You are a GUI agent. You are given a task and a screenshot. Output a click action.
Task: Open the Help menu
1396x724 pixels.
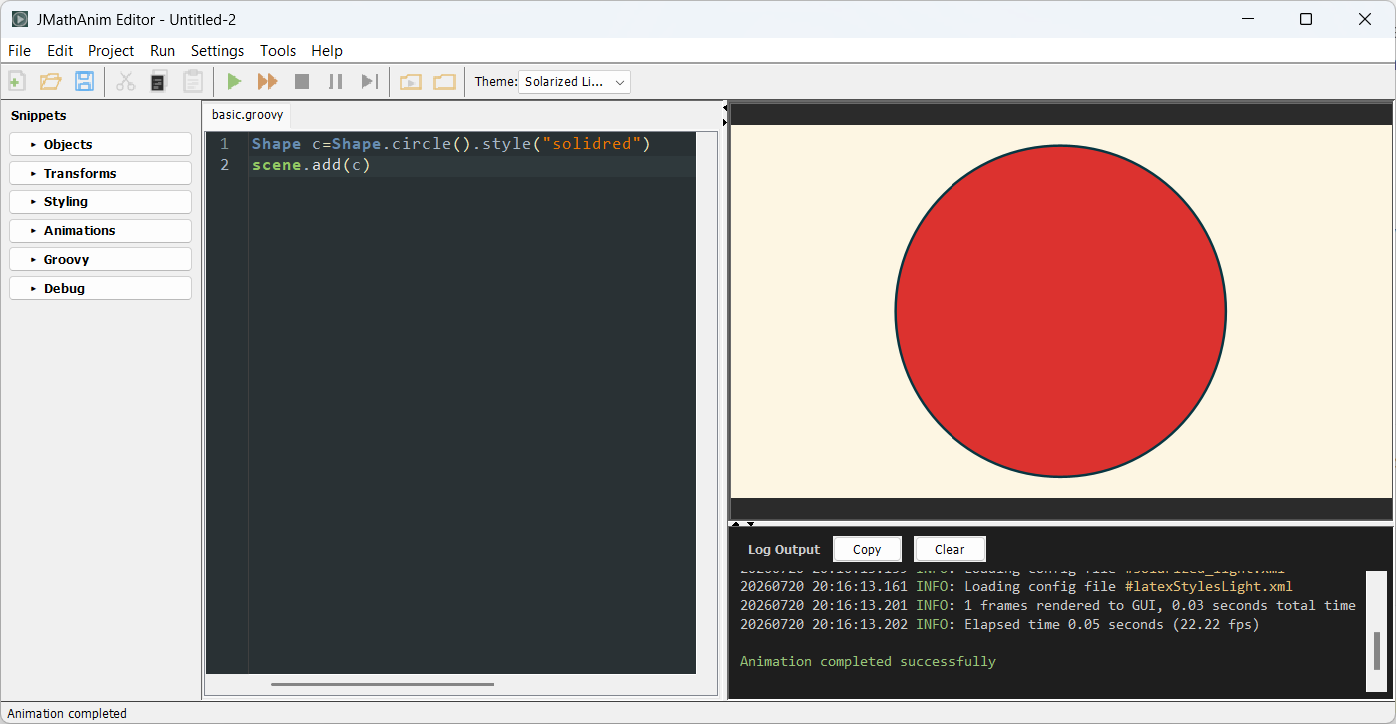coord(327,51)
